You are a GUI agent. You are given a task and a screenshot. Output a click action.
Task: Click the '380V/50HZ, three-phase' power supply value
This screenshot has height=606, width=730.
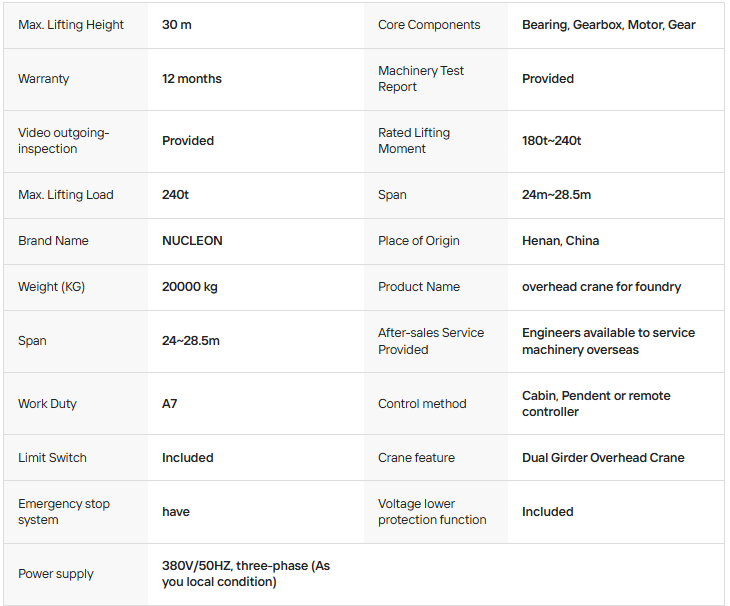pyautogui.click(x=246, y=573)
